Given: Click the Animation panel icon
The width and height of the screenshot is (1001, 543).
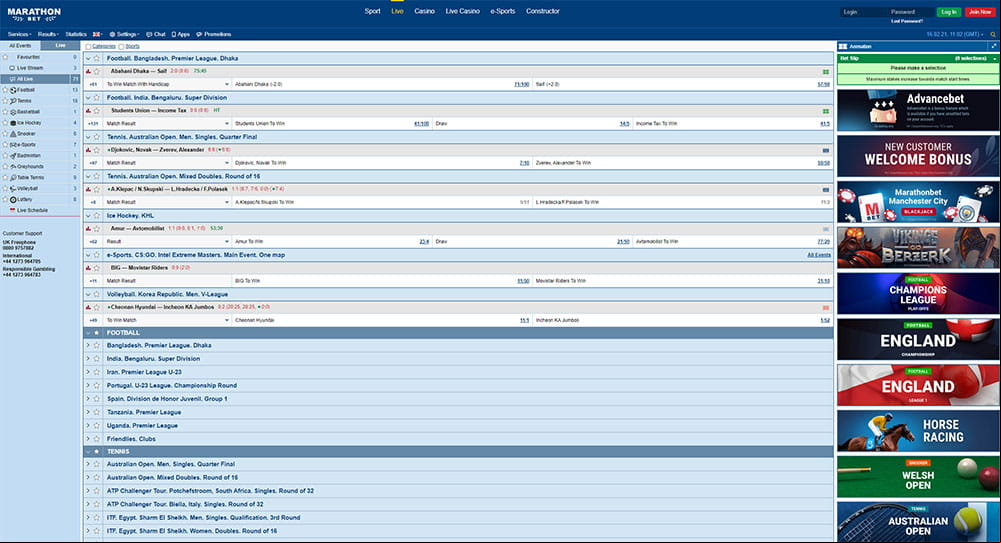Looking at the screenshot, I should [x=843, y=46].
